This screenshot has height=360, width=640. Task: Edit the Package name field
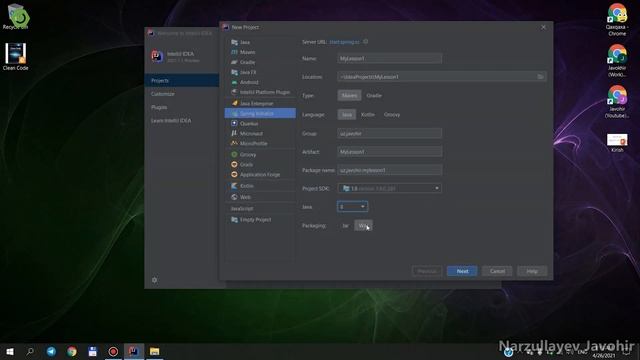point(389,170)
